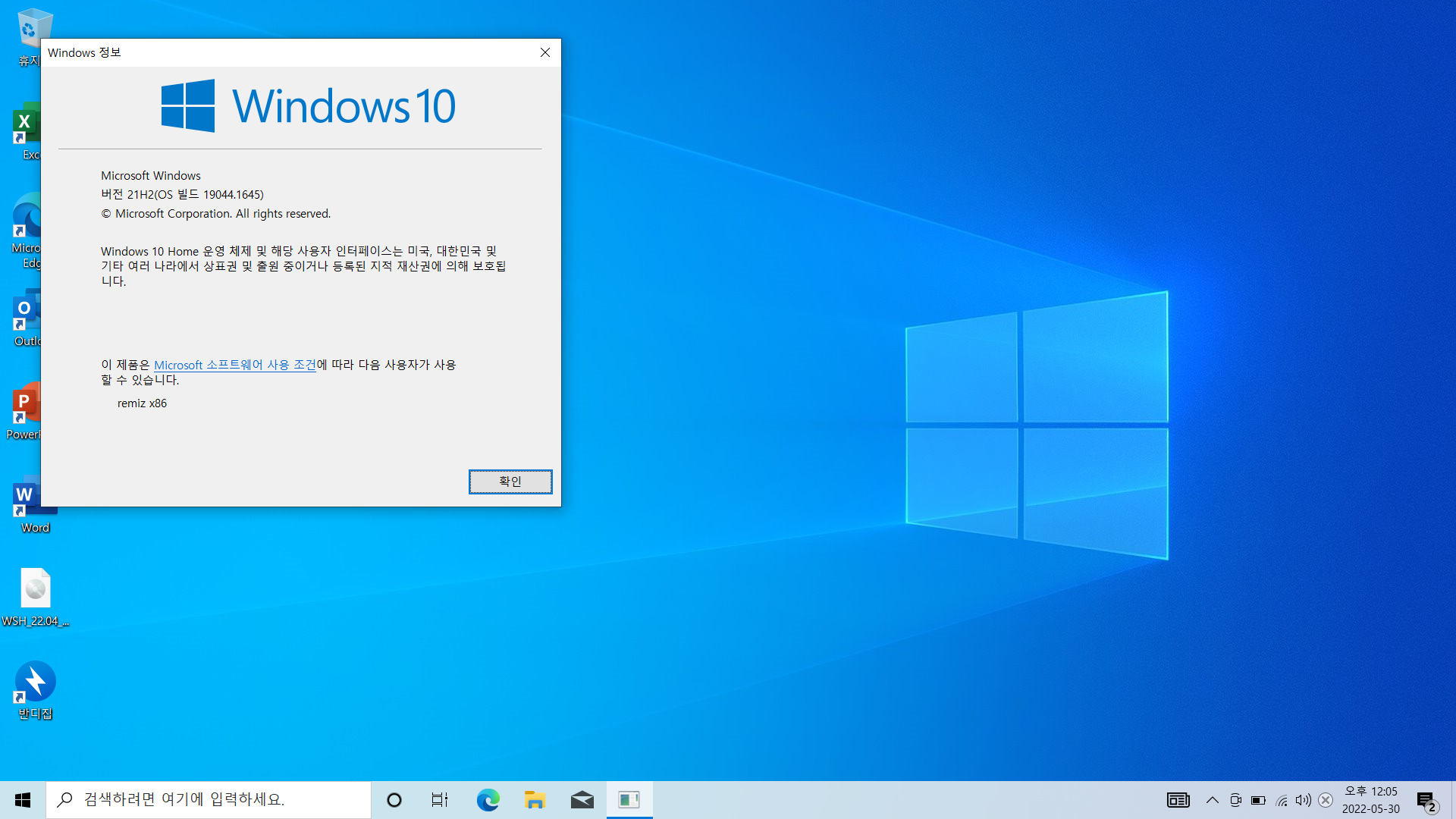This screenshot has height=819, width=1456.
Task: Select the active winver taskbar button
Action: pyautogui.click(x=629, y=800)
